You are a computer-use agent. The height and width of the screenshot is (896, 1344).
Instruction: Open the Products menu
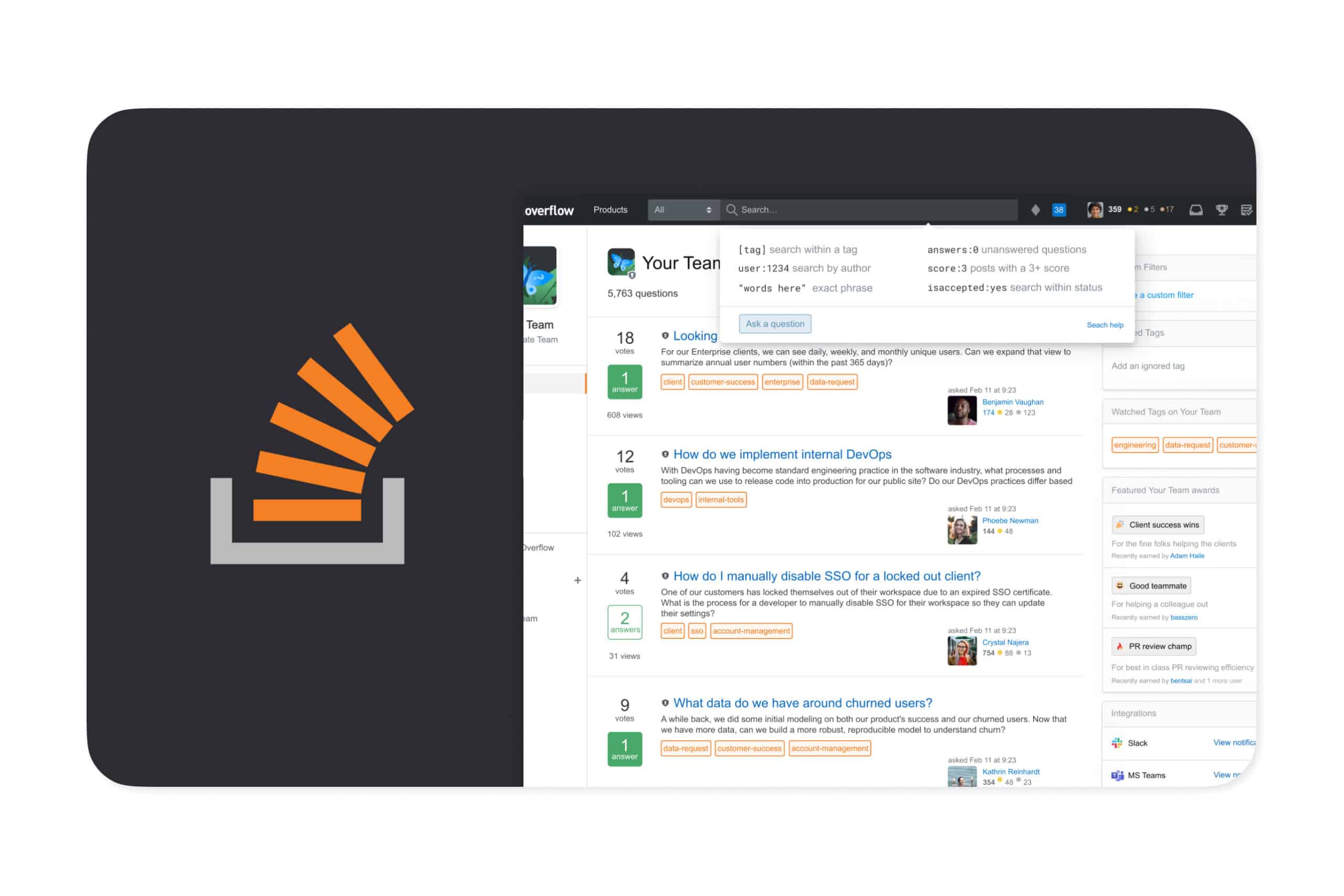coord(610,210)
